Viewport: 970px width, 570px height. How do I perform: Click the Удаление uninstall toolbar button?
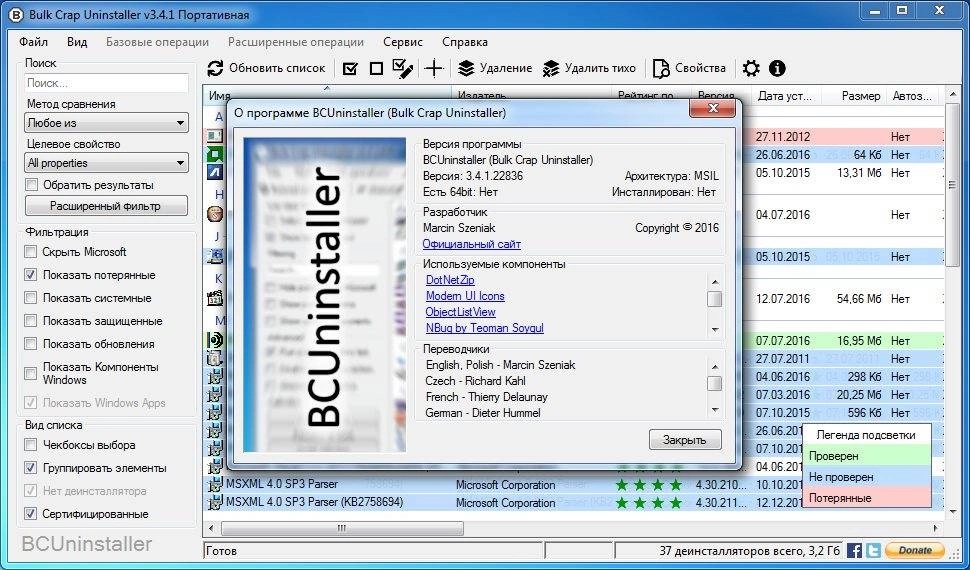coord(495,68)
